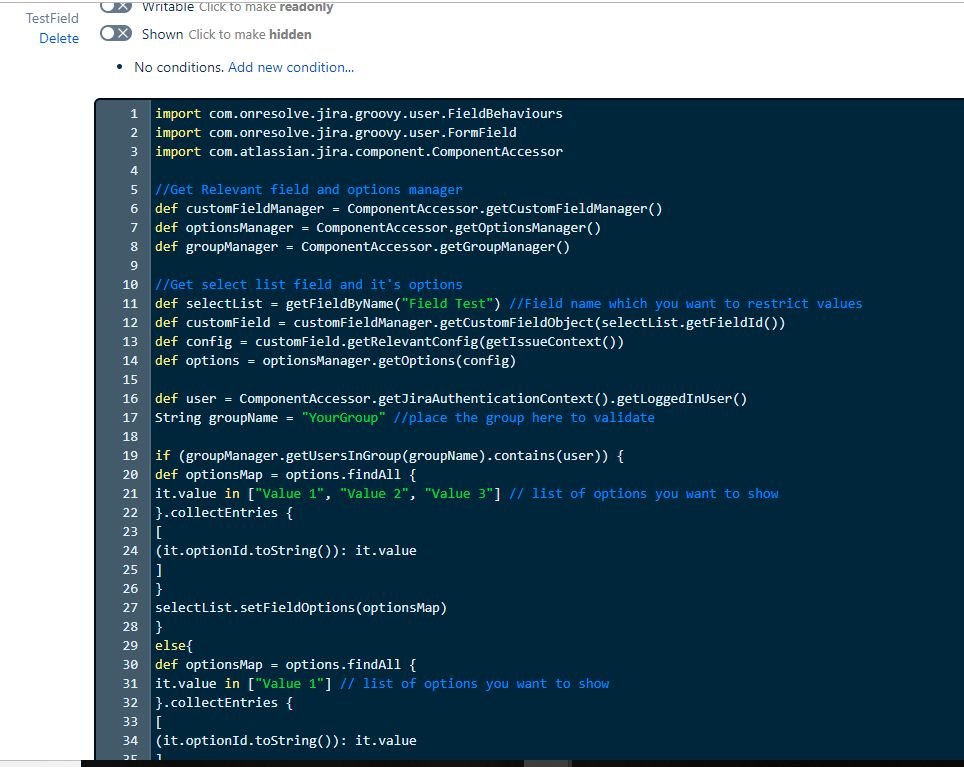Image resolution: width=964 pixels, height=767 pixels.
Task: Click the optionsManager definition line
Action: click(x=377, y=228)
